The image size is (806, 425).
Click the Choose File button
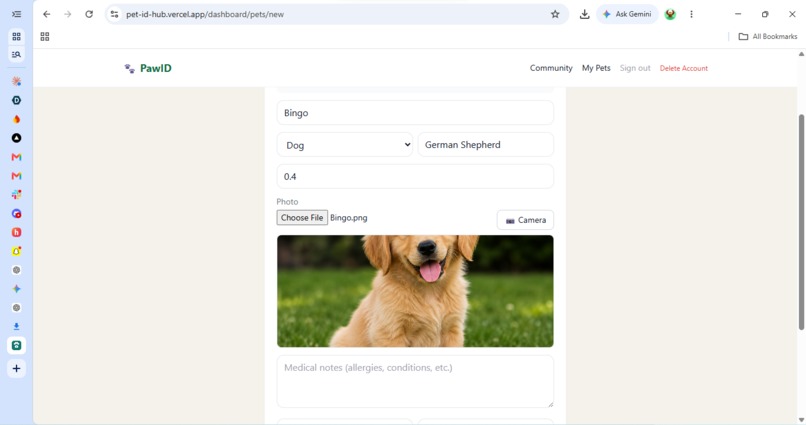click(x=302, y=217)
